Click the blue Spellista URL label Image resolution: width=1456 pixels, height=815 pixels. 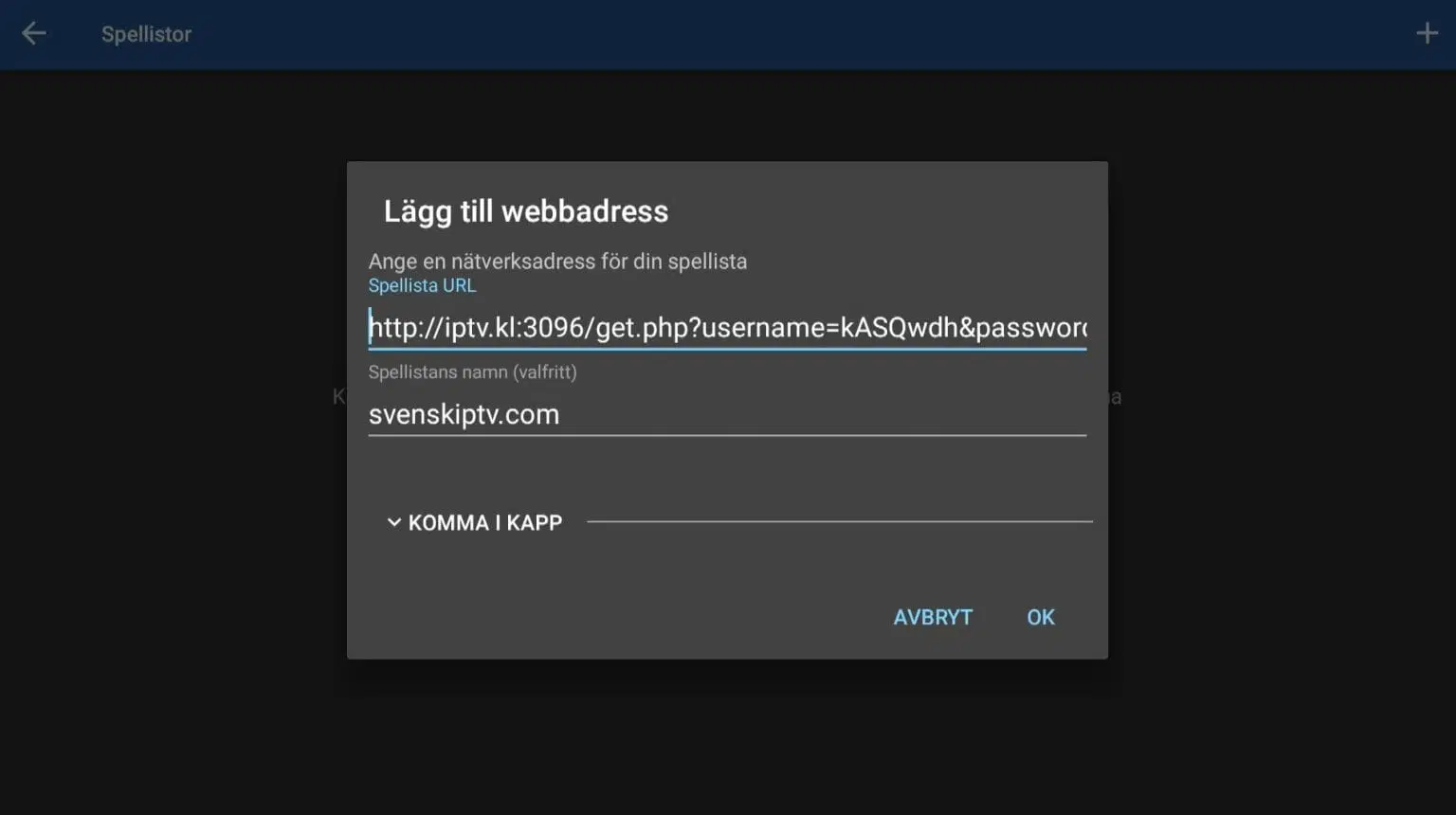(x=422, y=285)
